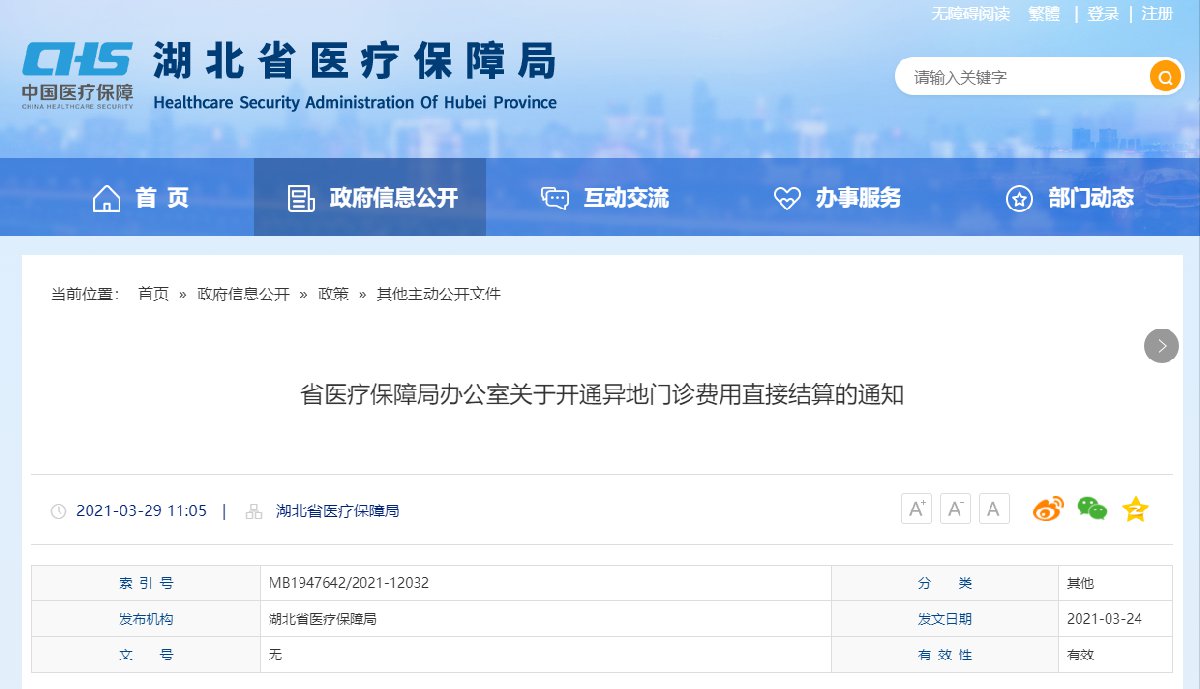Click the publish time 2021-03-29 11:05

[x=141, y=511]
